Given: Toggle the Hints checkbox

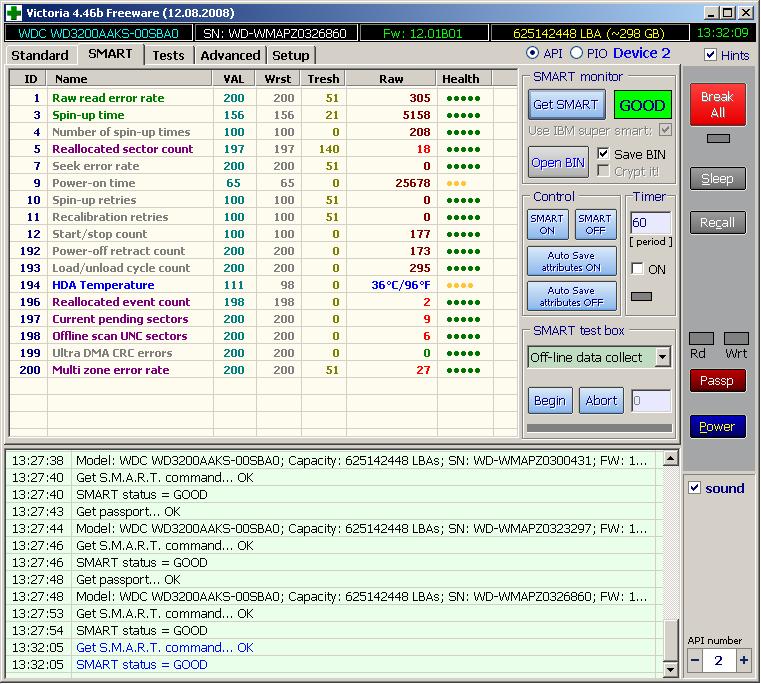Looking at the screenshot, I should coord(710,54).
